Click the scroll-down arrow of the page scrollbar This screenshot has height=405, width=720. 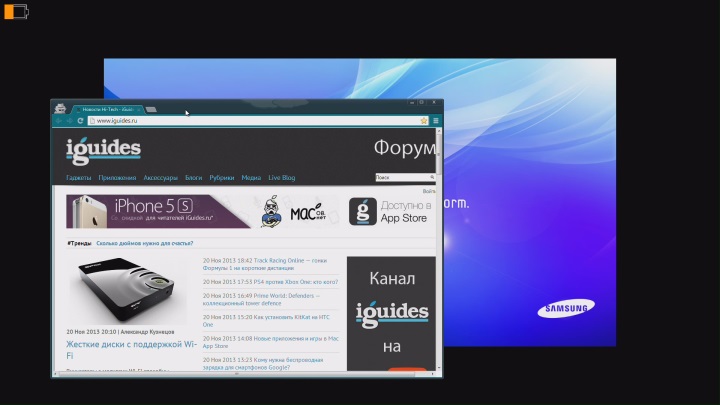pos(439,368)
